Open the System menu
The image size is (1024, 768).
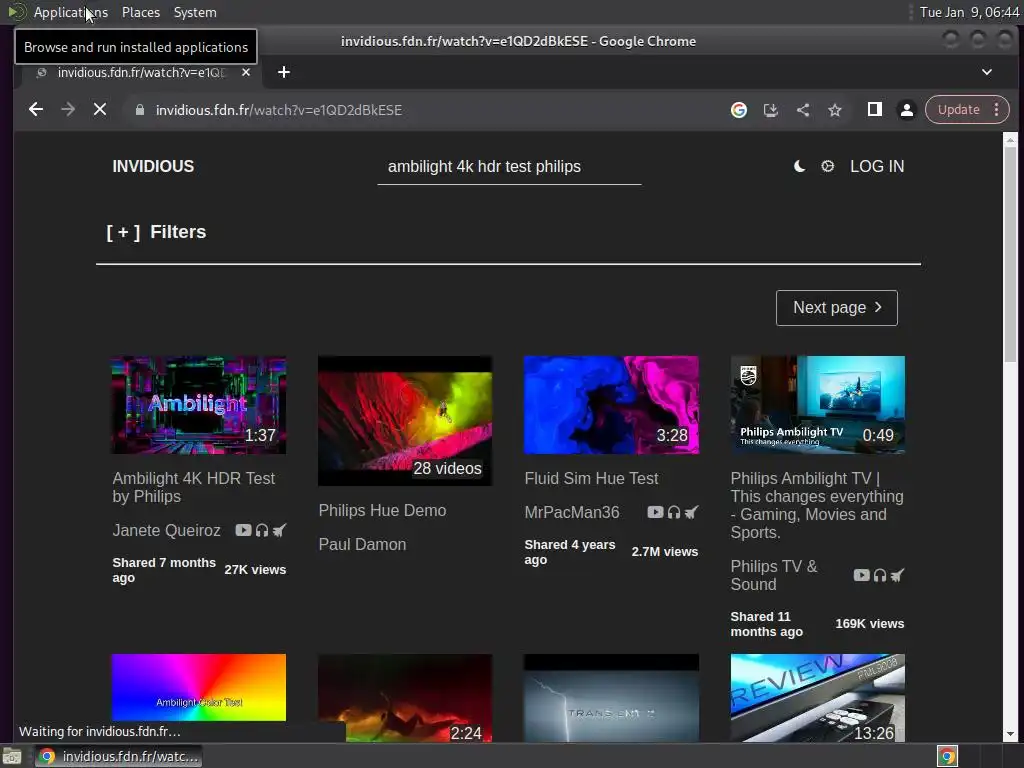[x=195, y=12]
